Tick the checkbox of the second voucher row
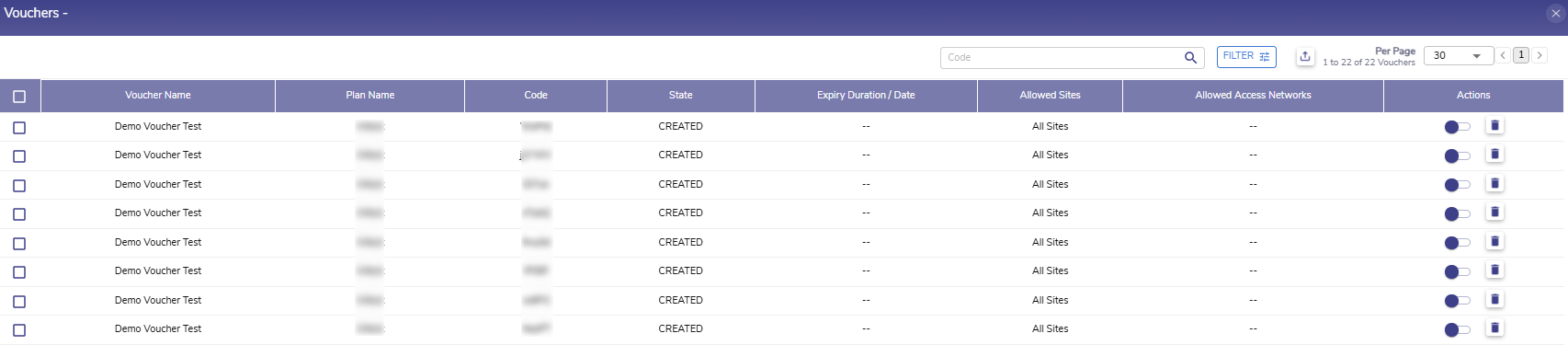This screenshot has height=345, width=1568. coord(19,156)
